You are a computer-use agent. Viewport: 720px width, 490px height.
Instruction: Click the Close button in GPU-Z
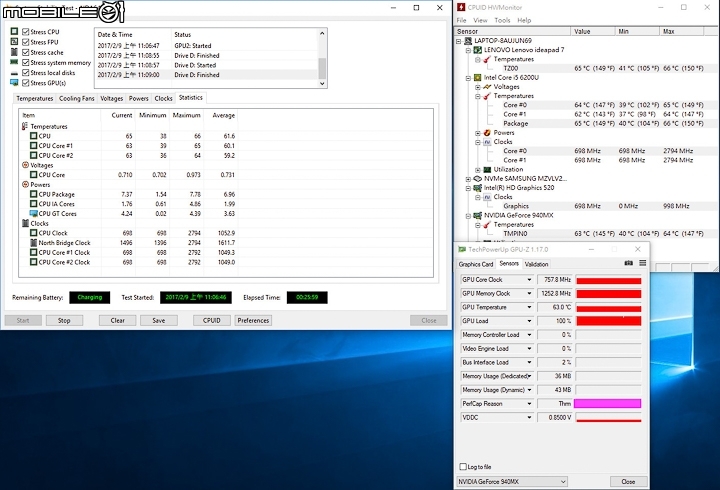pyautogui.click(x=628, y=481)
